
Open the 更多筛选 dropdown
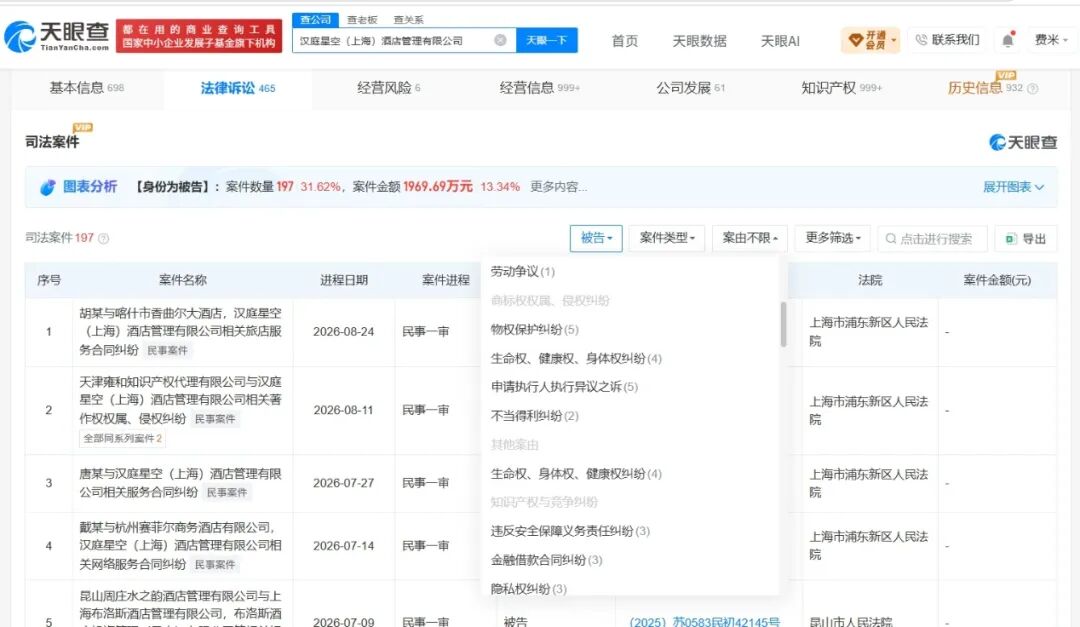(x=833, y=238)
